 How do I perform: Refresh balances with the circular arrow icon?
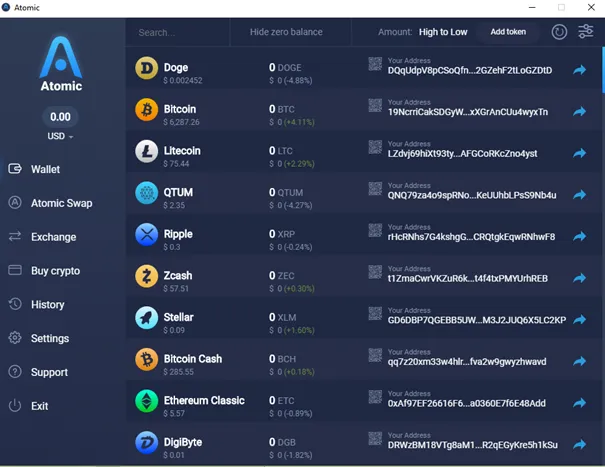click(559, 32)
